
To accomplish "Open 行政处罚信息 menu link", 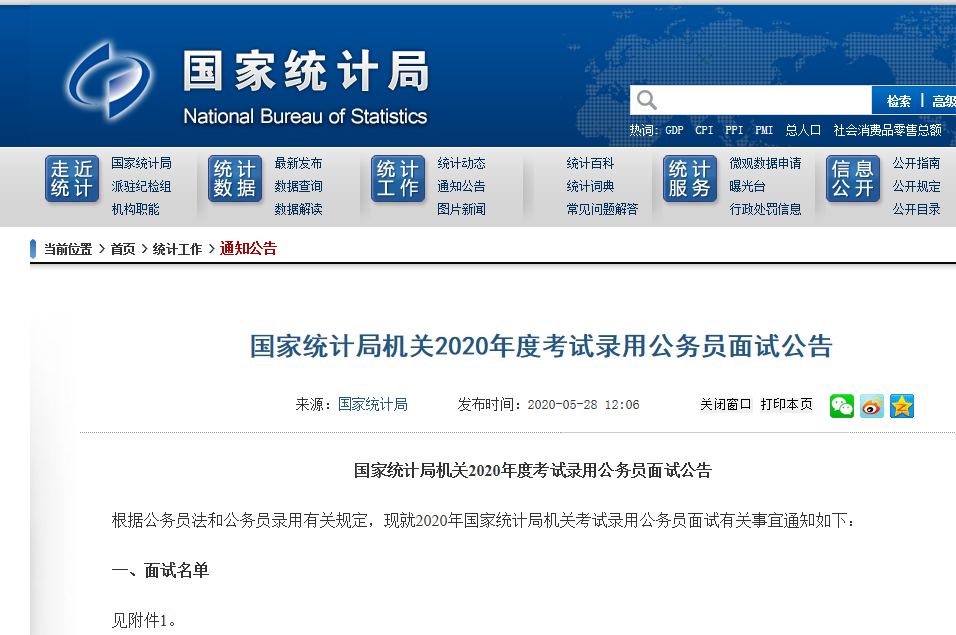I will pos(766,209).
